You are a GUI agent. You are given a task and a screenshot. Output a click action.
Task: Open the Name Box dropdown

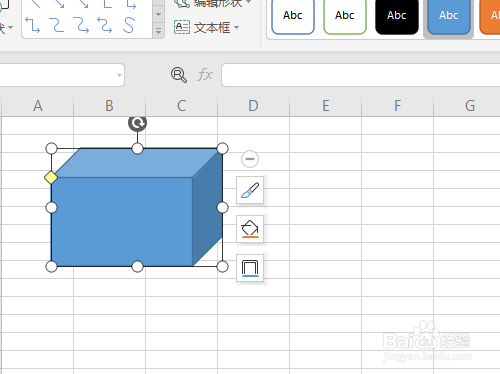click(119, 75)
